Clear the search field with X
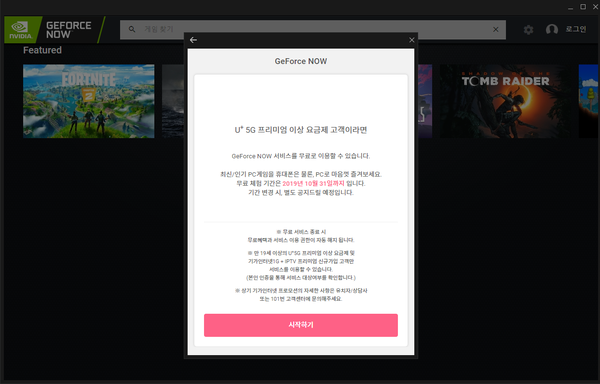Viewport: 600px width, 384px height. pos(496,29)
